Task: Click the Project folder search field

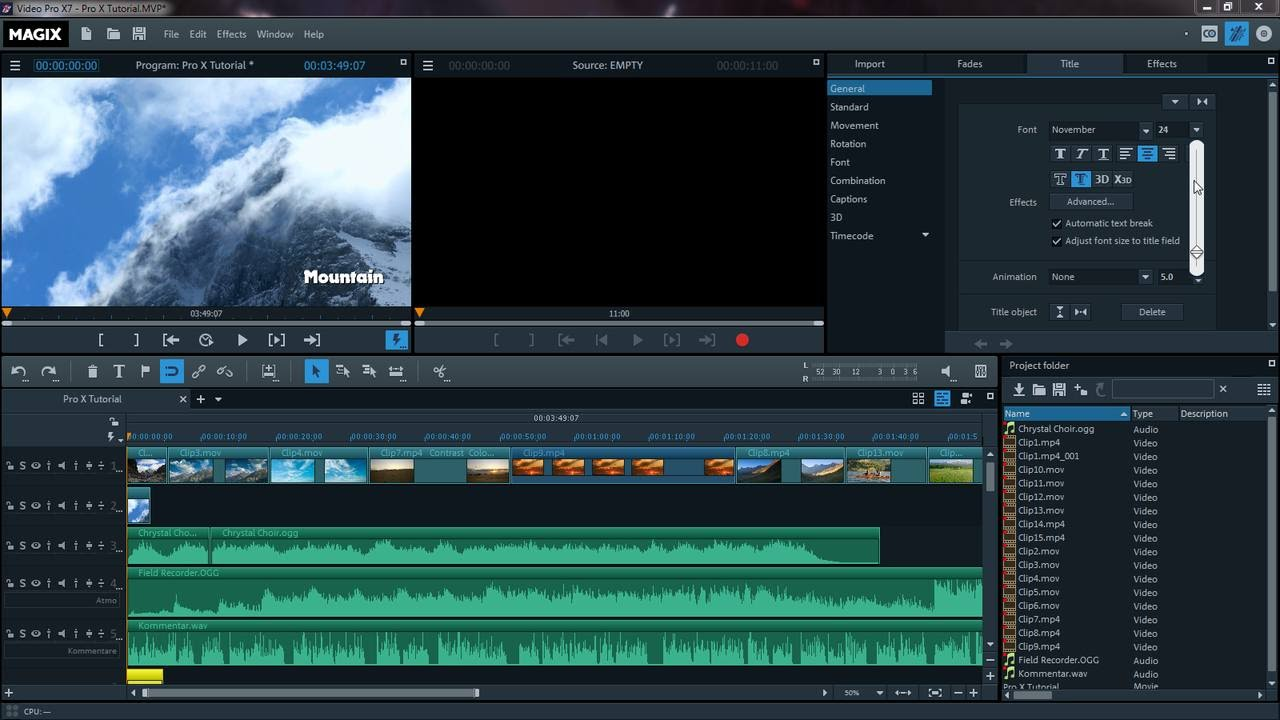Action: [1162, 389]
